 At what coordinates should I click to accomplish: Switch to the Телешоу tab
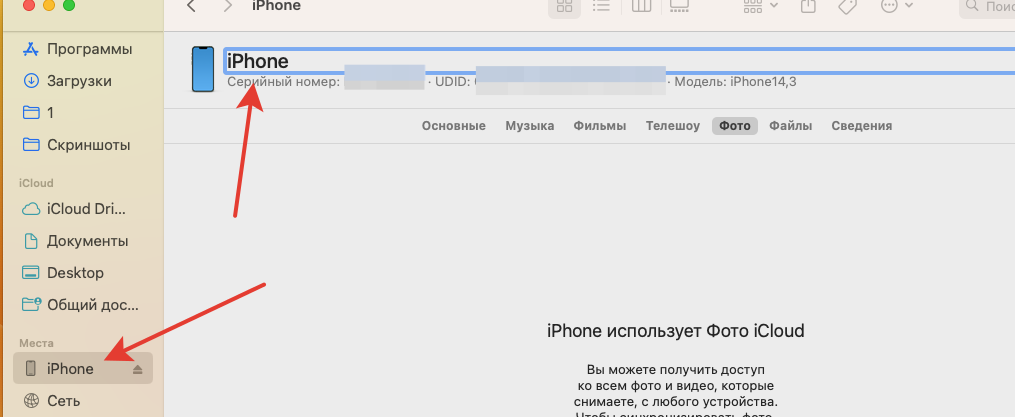pos(673,126)
